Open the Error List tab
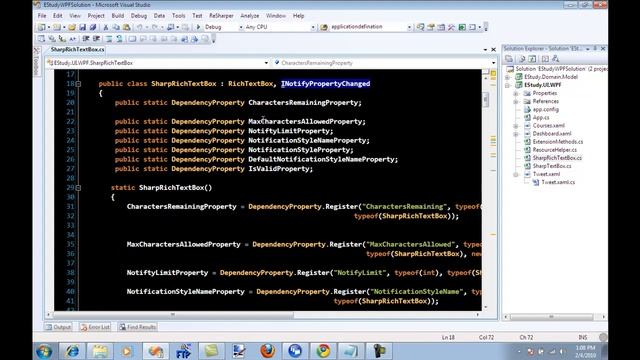Viewport: 640px width, 360px height. 95,327
